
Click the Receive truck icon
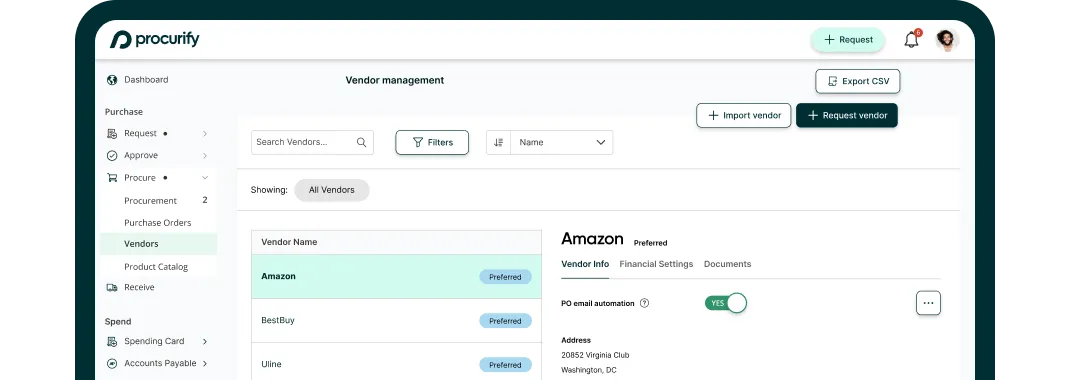coord(113,288)
